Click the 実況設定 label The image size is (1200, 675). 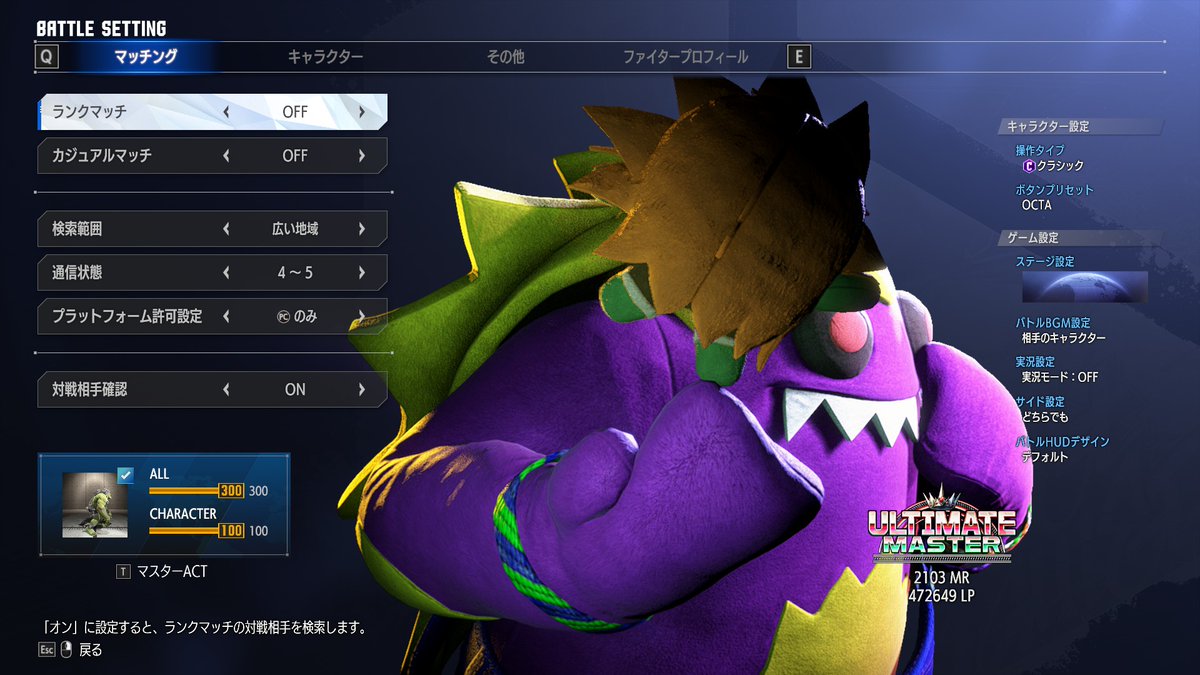(1034, 362)
